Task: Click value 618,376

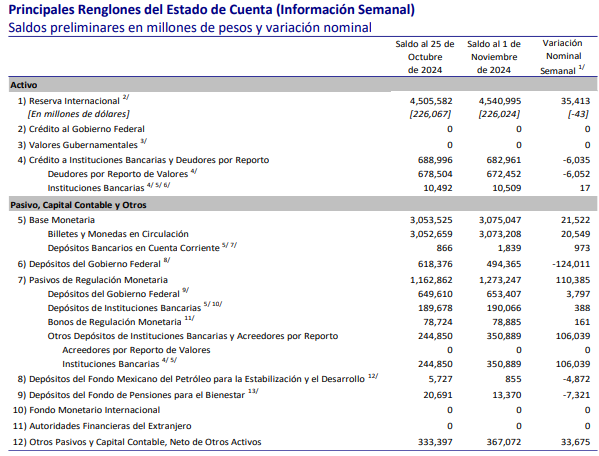Action: pyautogui.click(x=435, y=264)
